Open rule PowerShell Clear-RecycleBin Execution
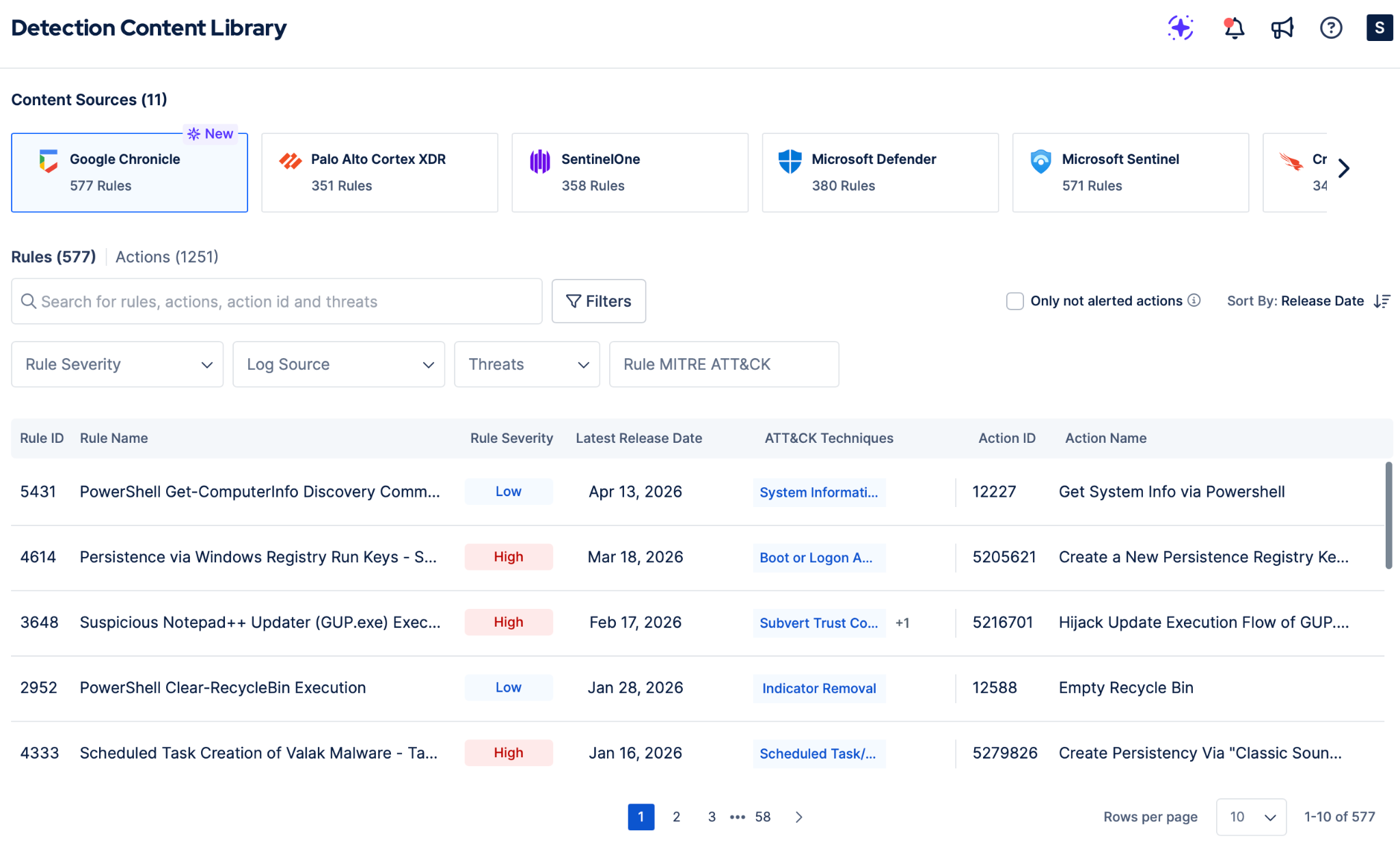Screen dimensions: 1400x846 pyautogui.click(x=223, y=687)
